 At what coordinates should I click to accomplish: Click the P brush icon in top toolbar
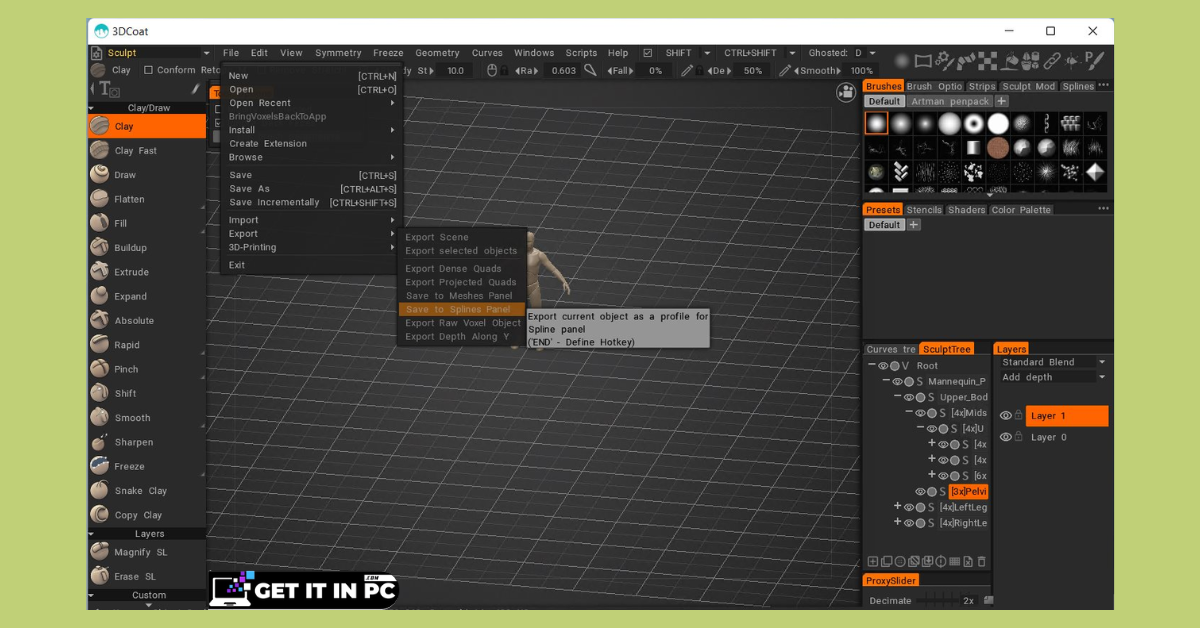click(1096, 61)
